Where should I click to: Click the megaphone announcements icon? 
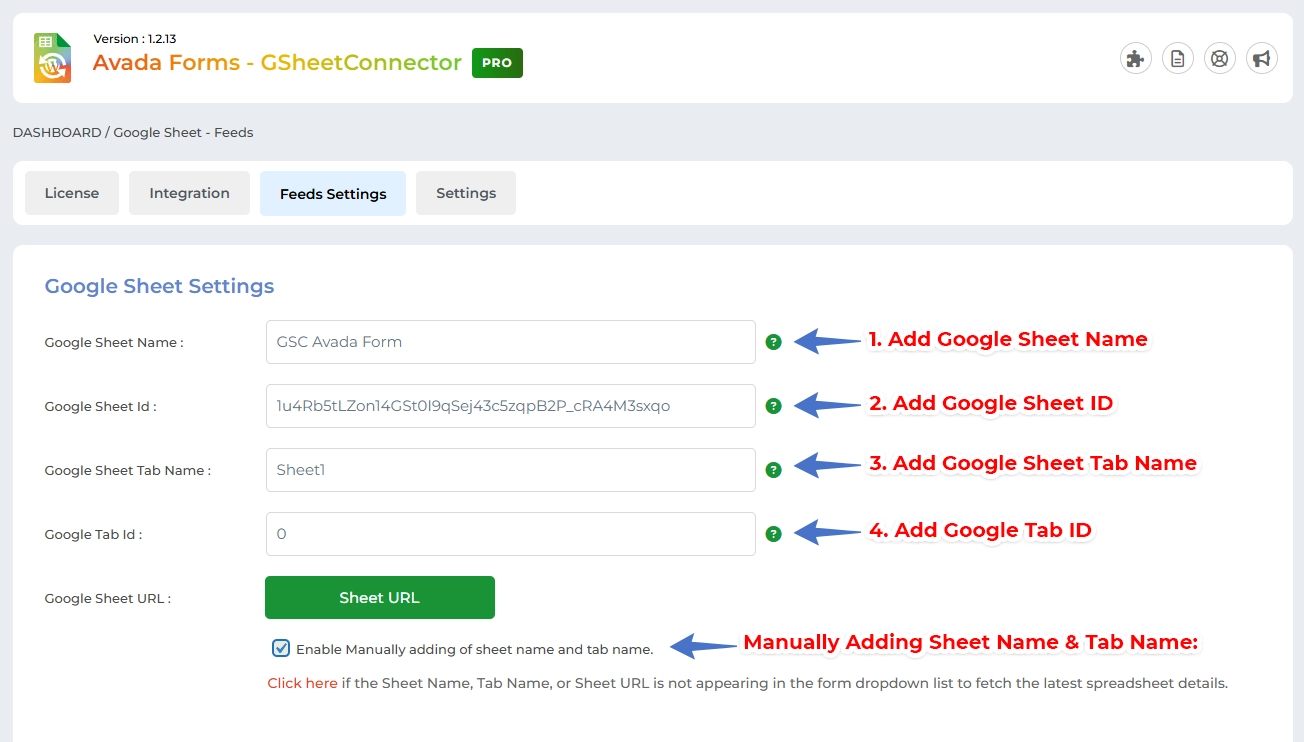(x=1261, y=59)
